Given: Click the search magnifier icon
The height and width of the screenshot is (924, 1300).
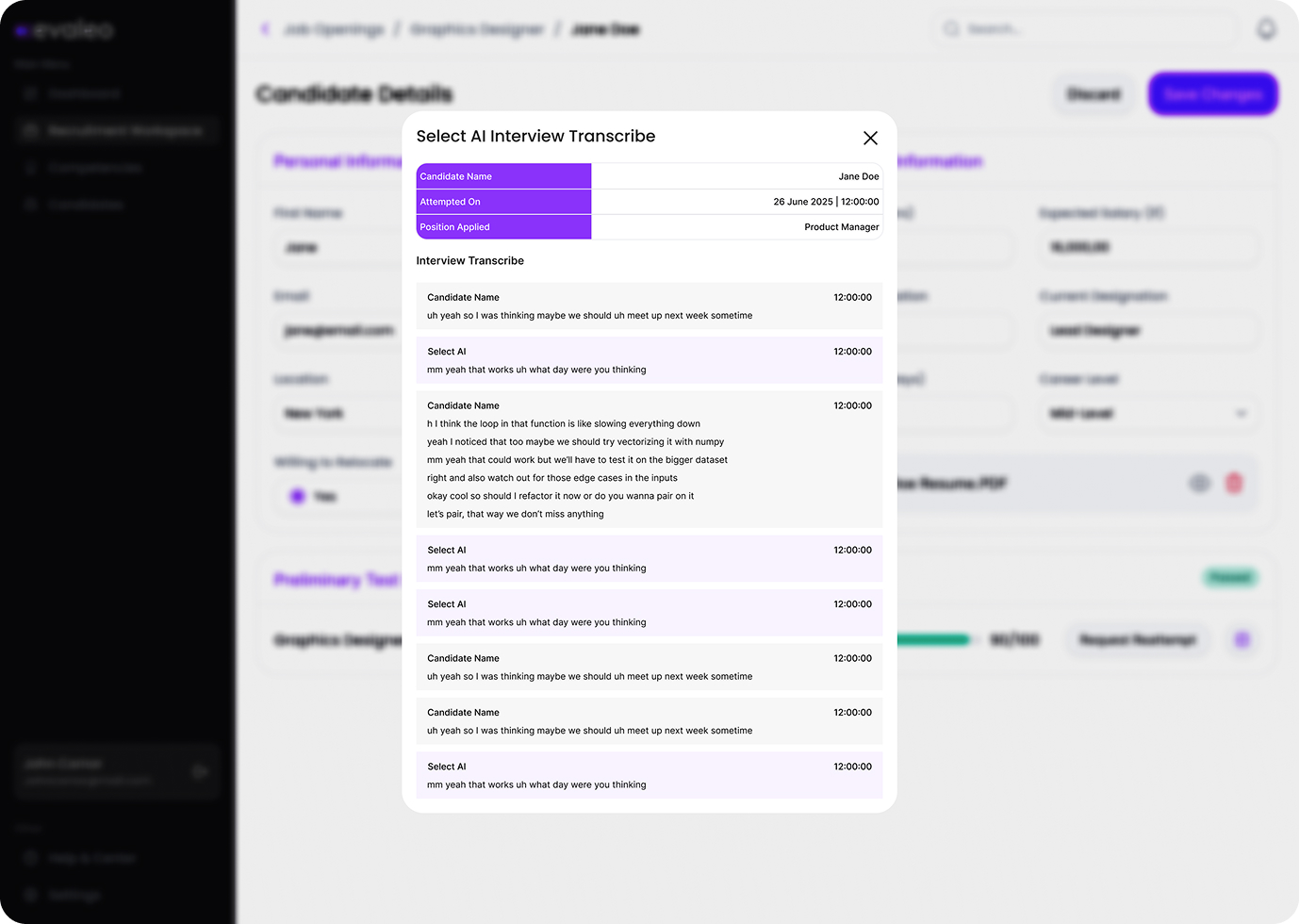Looking at the screenshot, I should (951, 29).
